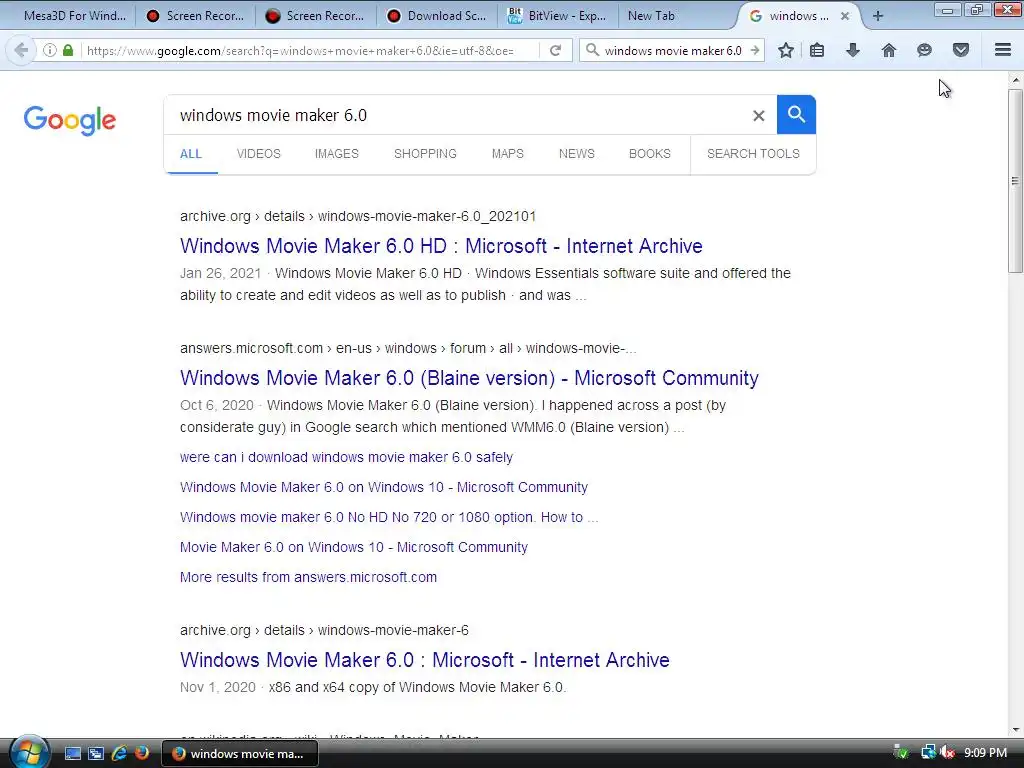Viewport: 1024px width, 768px height.
Task: Show desktop from quick launch
Action: (x=72, y=753)
